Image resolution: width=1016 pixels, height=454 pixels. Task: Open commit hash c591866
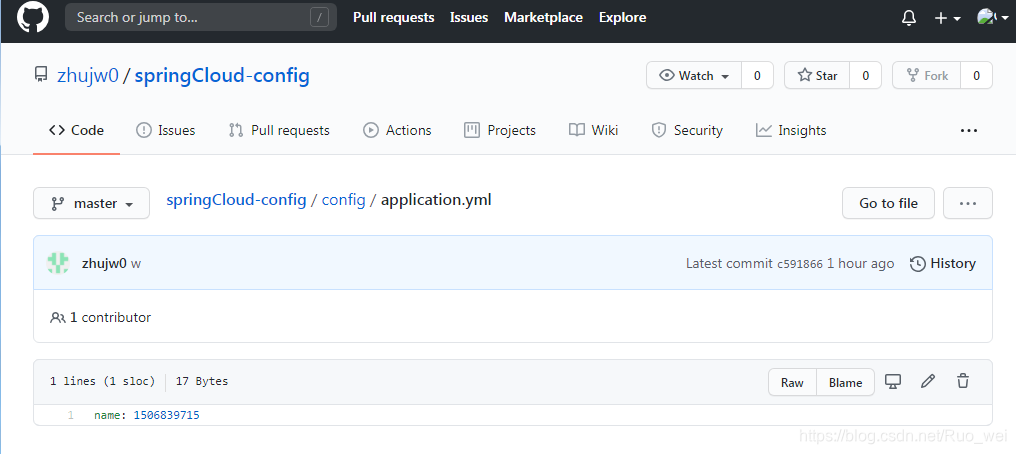click(800, 264)
